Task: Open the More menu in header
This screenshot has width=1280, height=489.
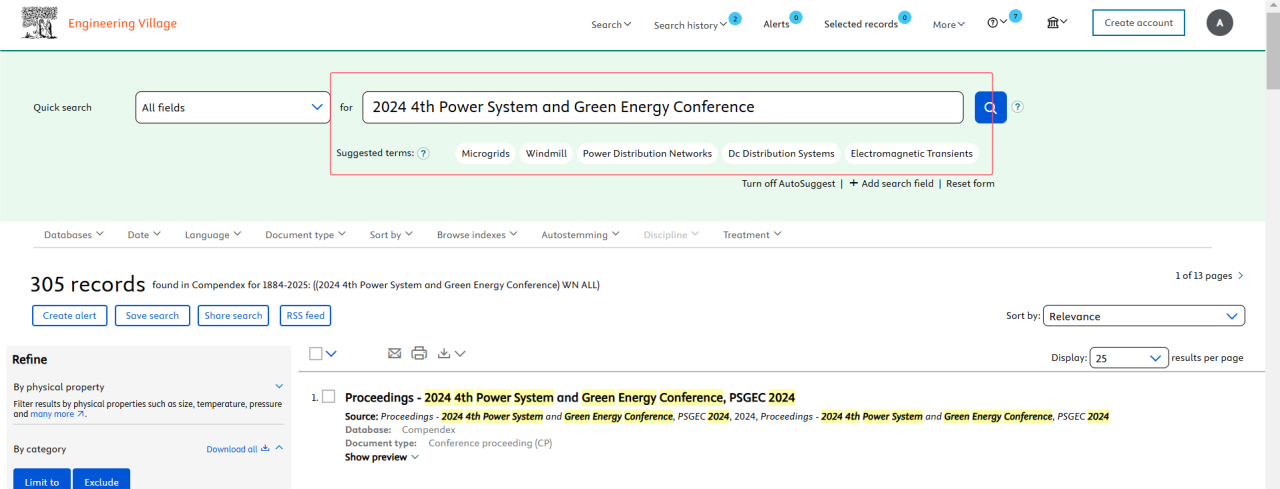Action: point(949,25)
